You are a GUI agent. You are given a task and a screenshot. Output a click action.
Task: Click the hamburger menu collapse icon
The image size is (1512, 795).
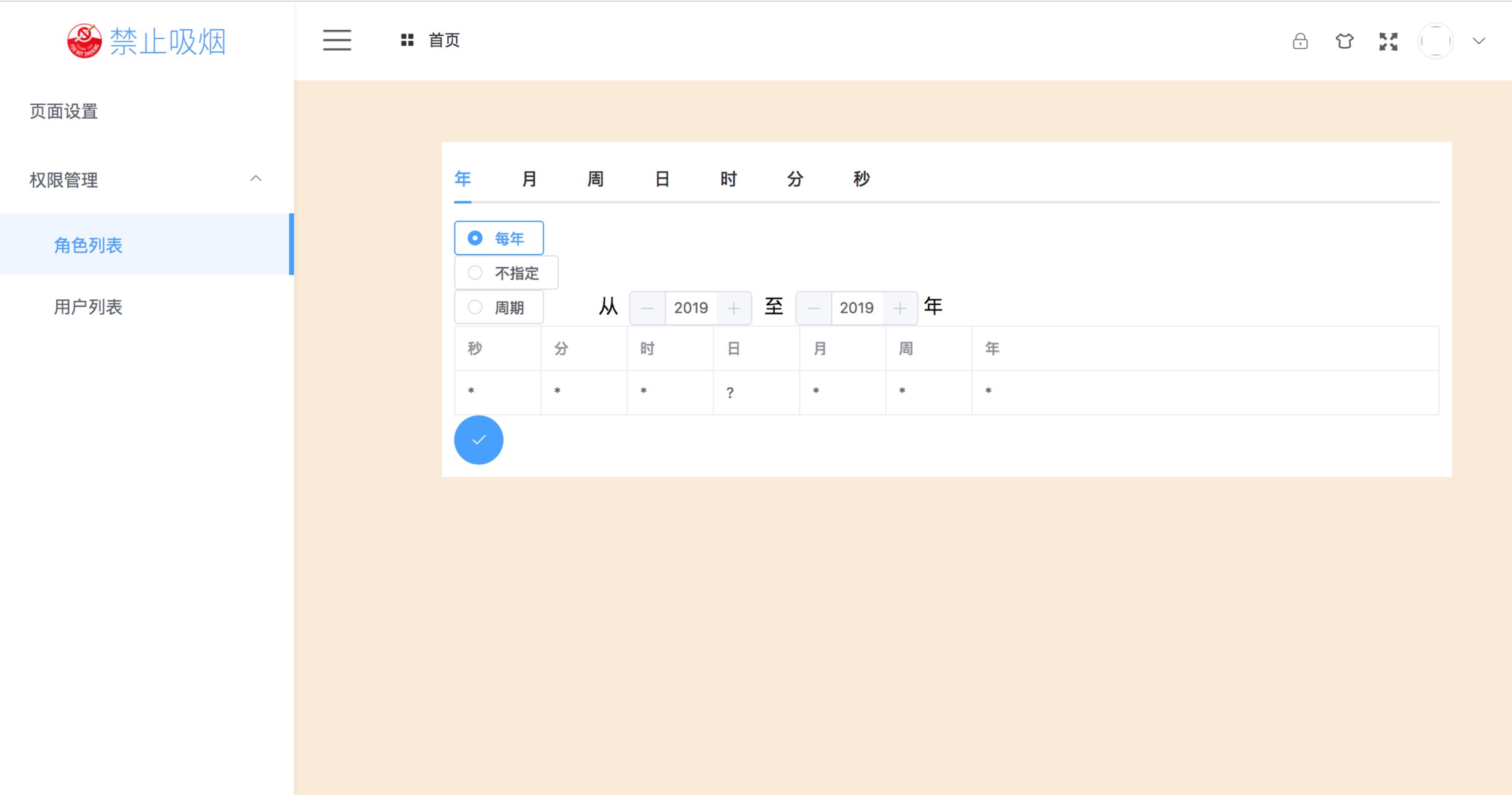(337, 41)
